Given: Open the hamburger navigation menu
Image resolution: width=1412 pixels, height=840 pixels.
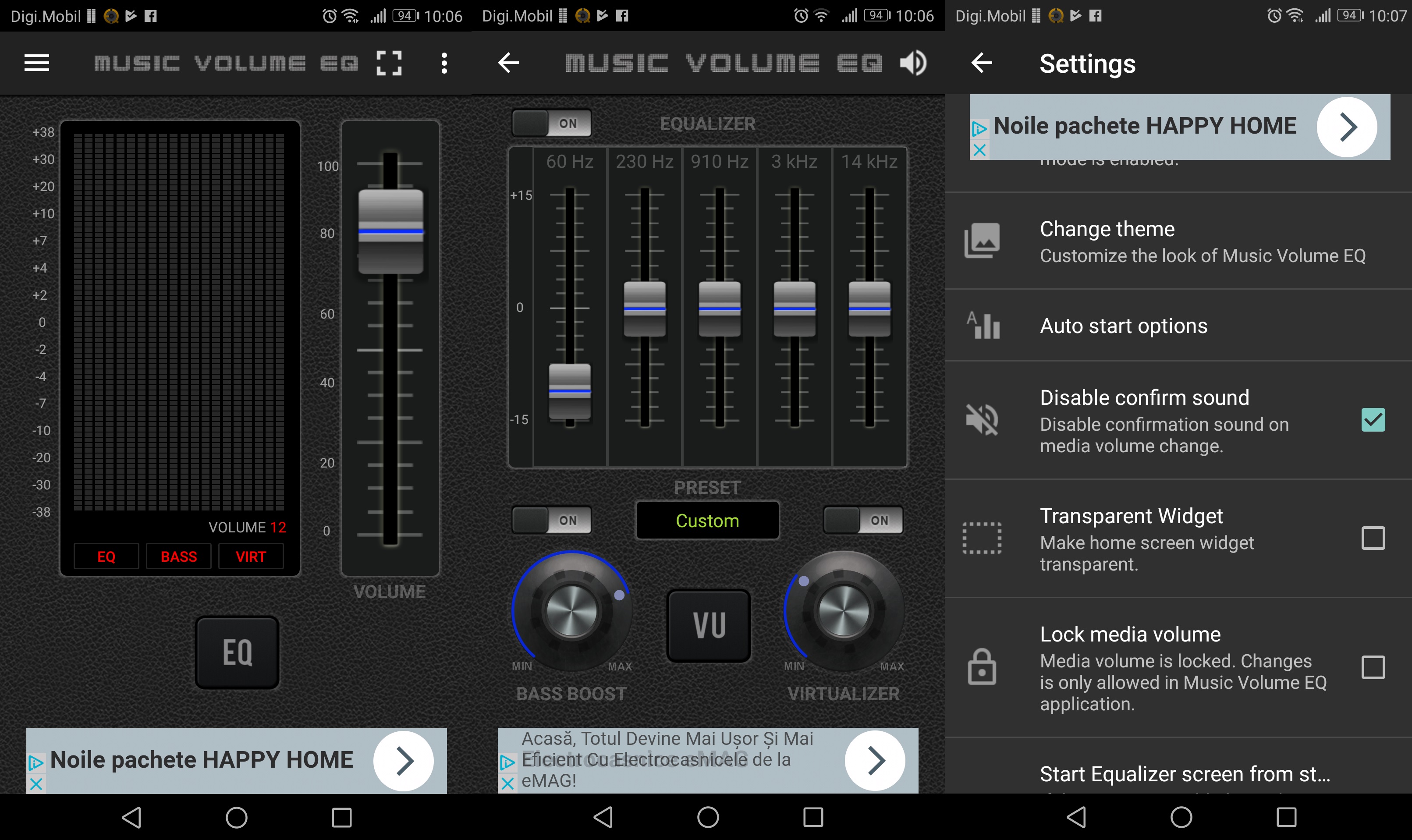Looking at the screenshot, I should pos(37,63).
